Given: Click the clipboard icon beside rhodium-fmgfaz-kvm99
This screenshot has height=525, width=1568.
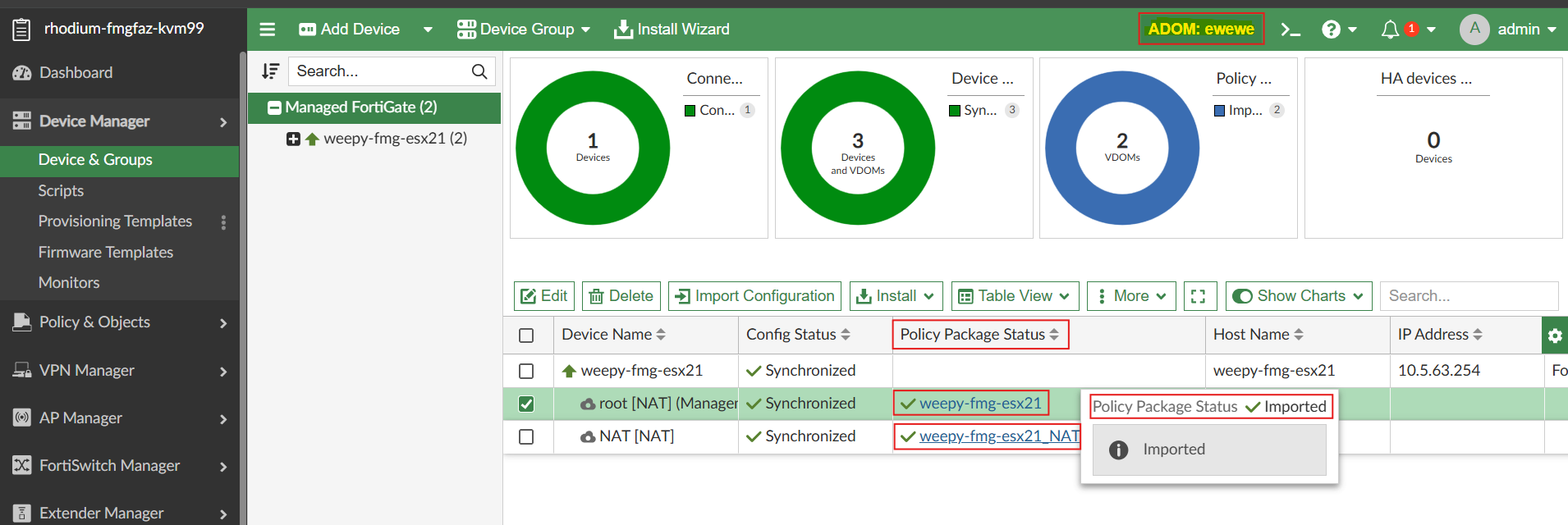Looking at the screenshot, I should (22, 30).
